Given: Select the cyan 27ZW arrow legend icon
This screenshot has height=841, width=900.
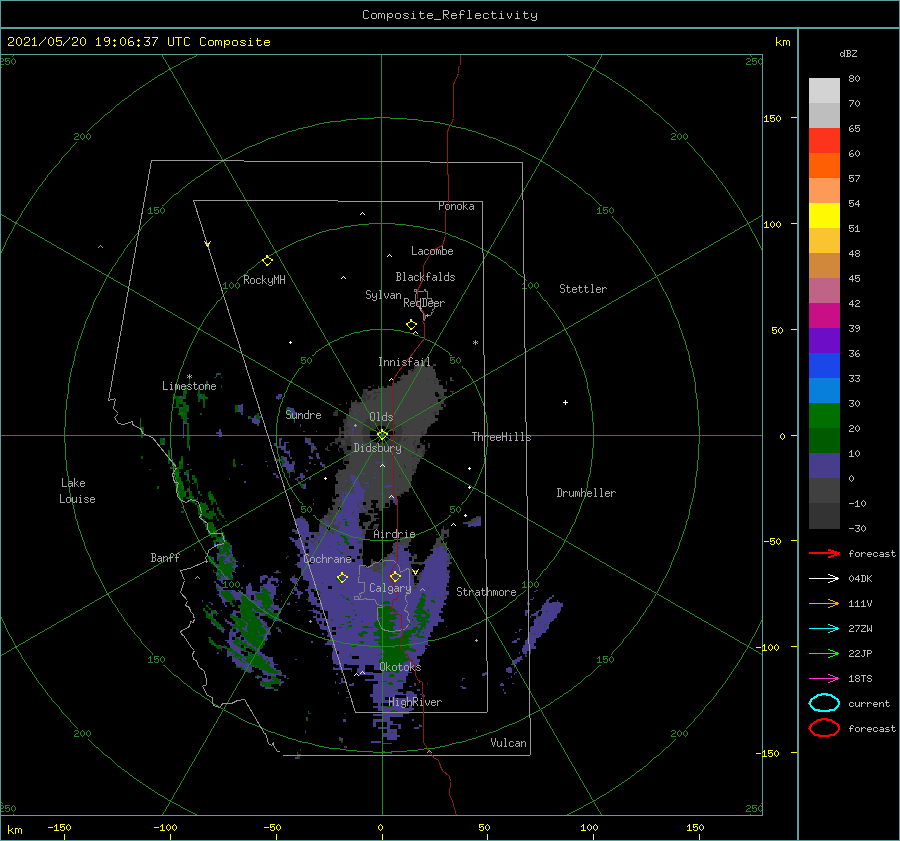Looking at the screenshot, I should point(824,629).
